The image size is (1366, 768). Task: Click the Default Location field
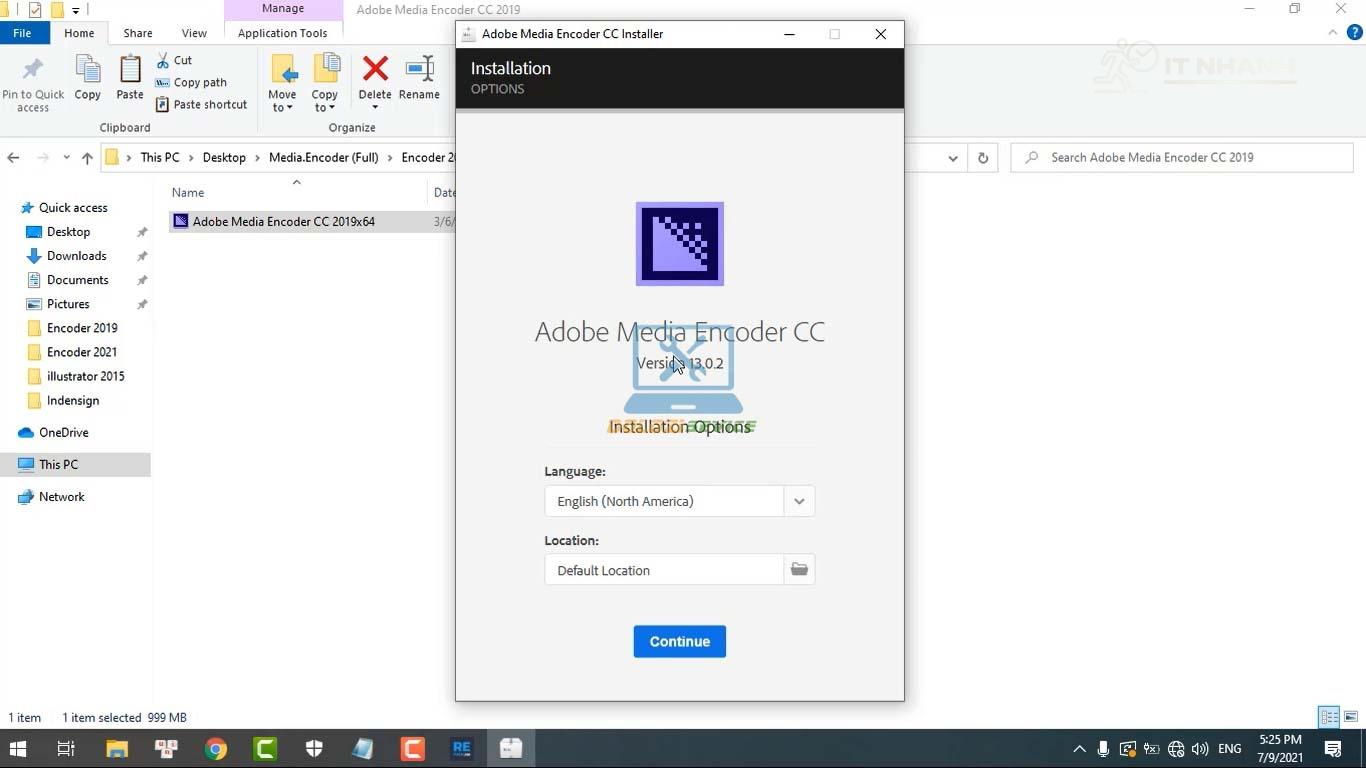tap(663, 570)
